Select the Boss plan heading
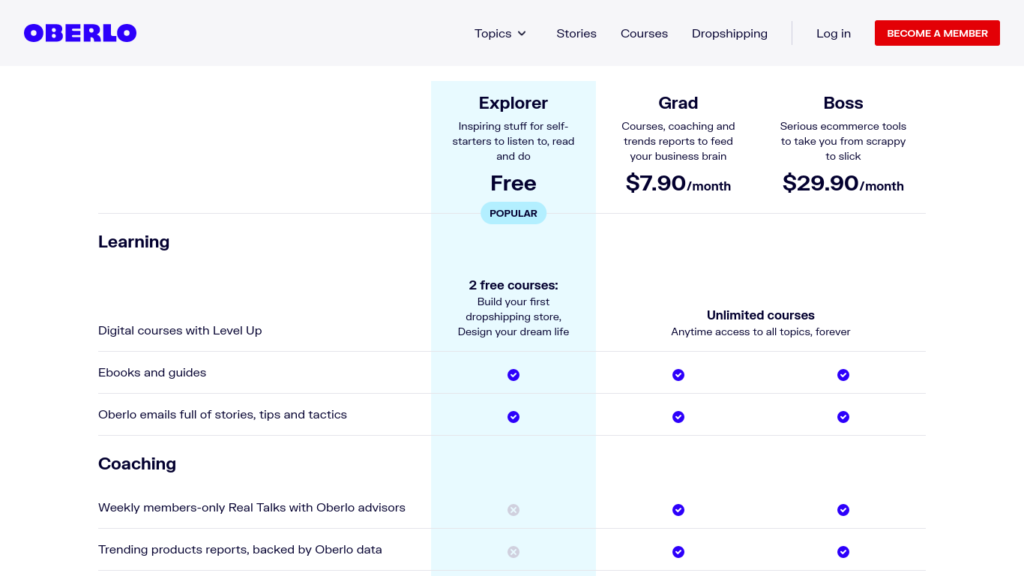1024x576 pixels. click(843, 103)
